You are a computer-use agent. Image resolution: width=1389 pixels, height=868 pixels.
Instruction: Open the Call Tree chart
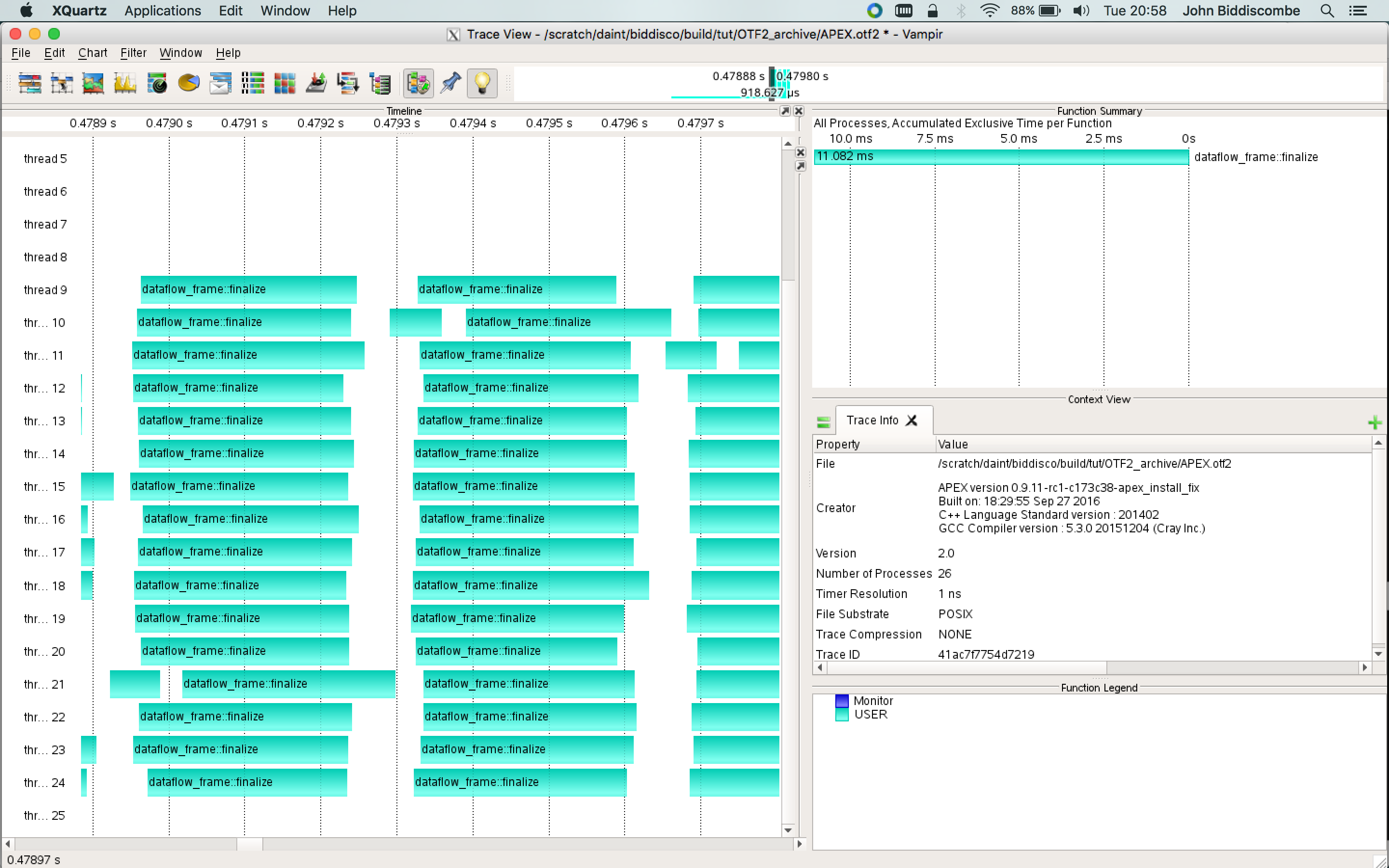point(348,83)
